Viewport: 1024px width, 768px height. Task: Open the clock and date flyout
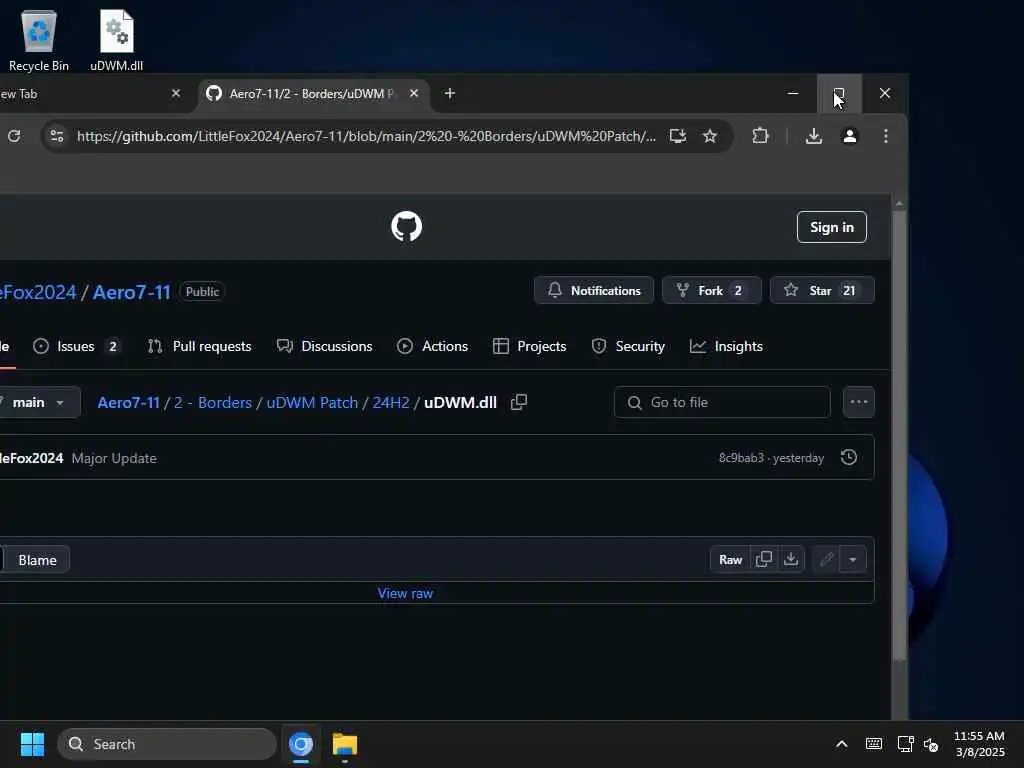point(980,744)
